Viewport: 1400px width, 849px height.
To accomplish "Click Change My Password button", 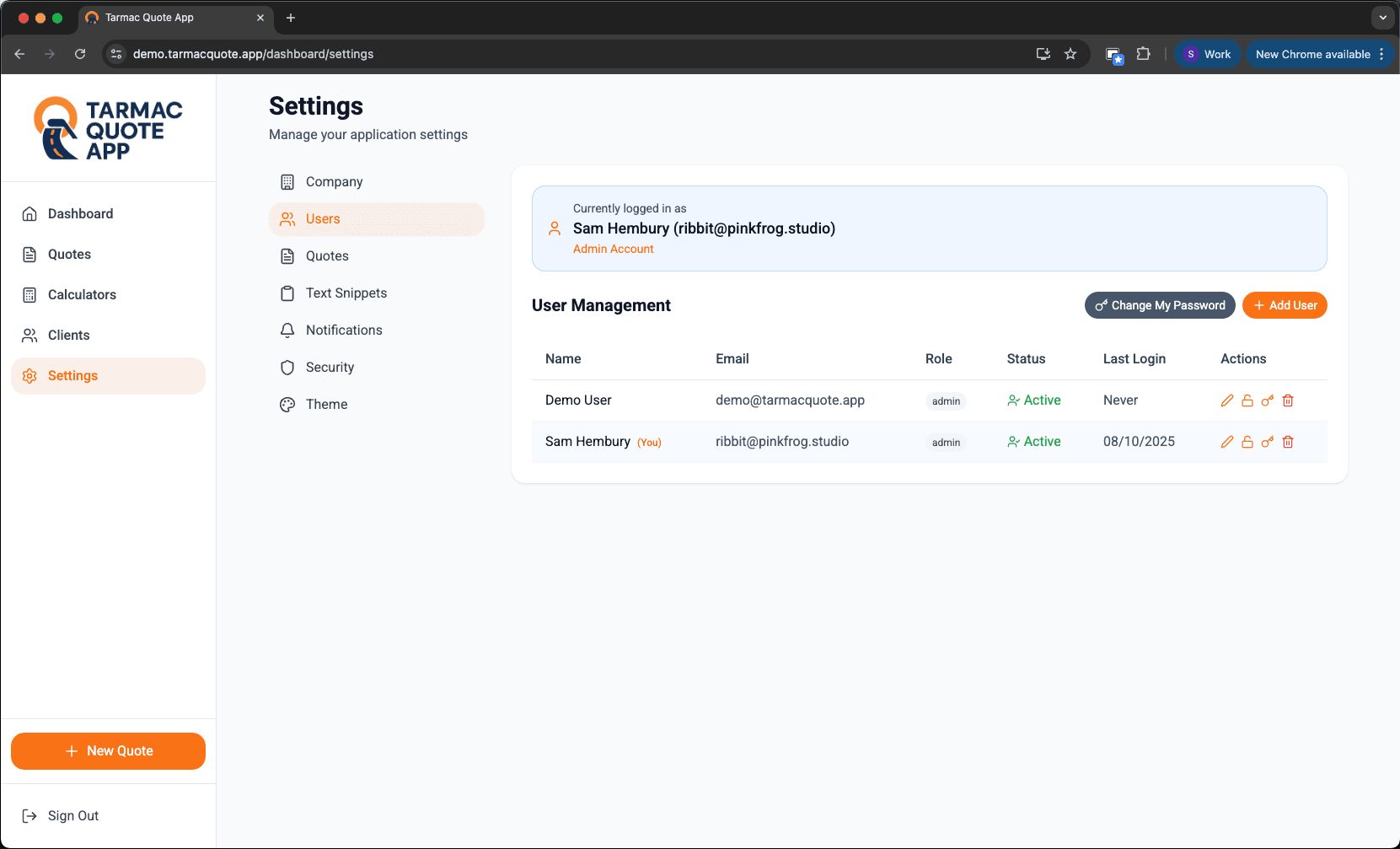I will (1160, 305).
